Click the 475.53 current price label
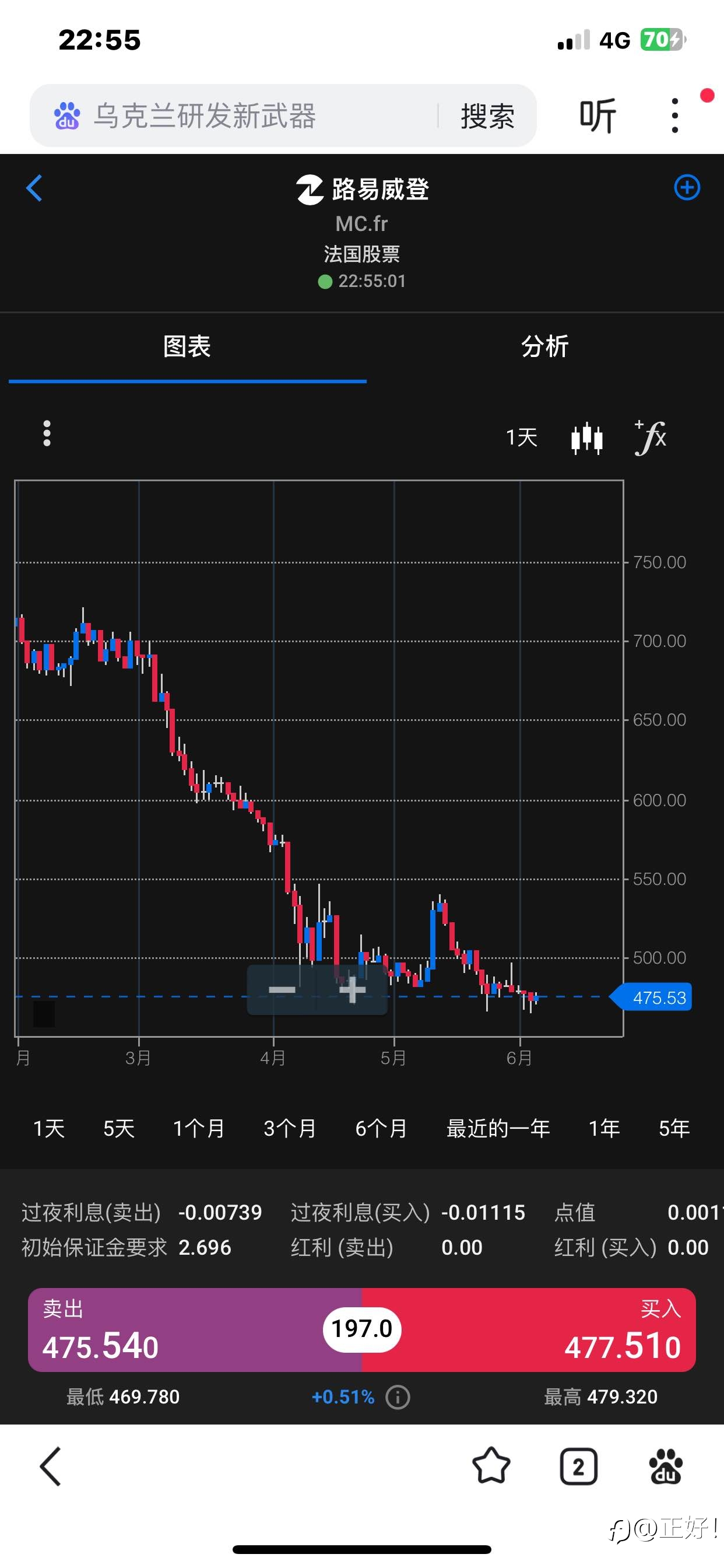724x1568 pixels. (x=652, y=998)
